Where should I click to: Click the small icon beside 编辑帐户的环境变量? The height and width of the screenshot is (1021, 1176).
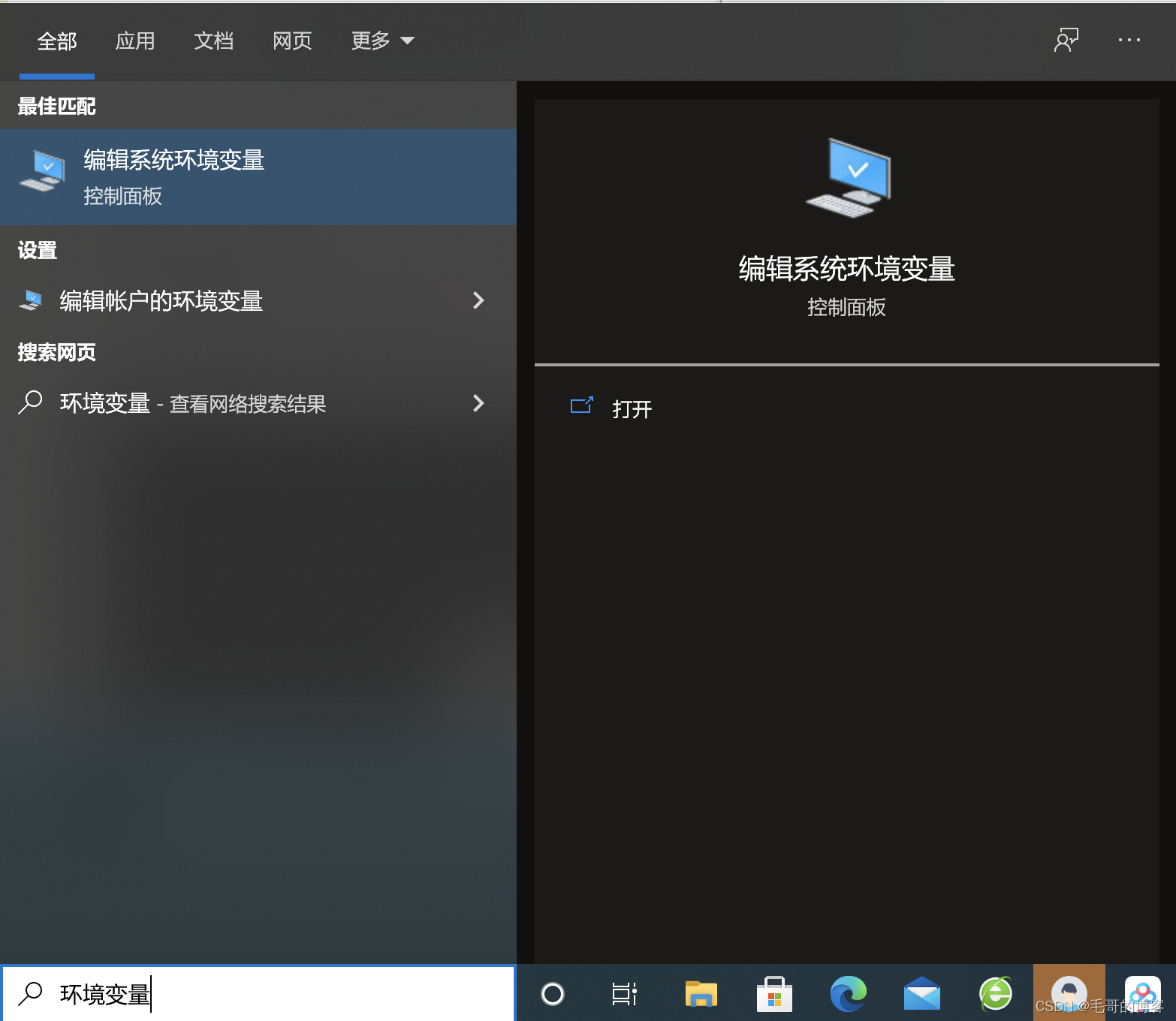coord(31,300)
